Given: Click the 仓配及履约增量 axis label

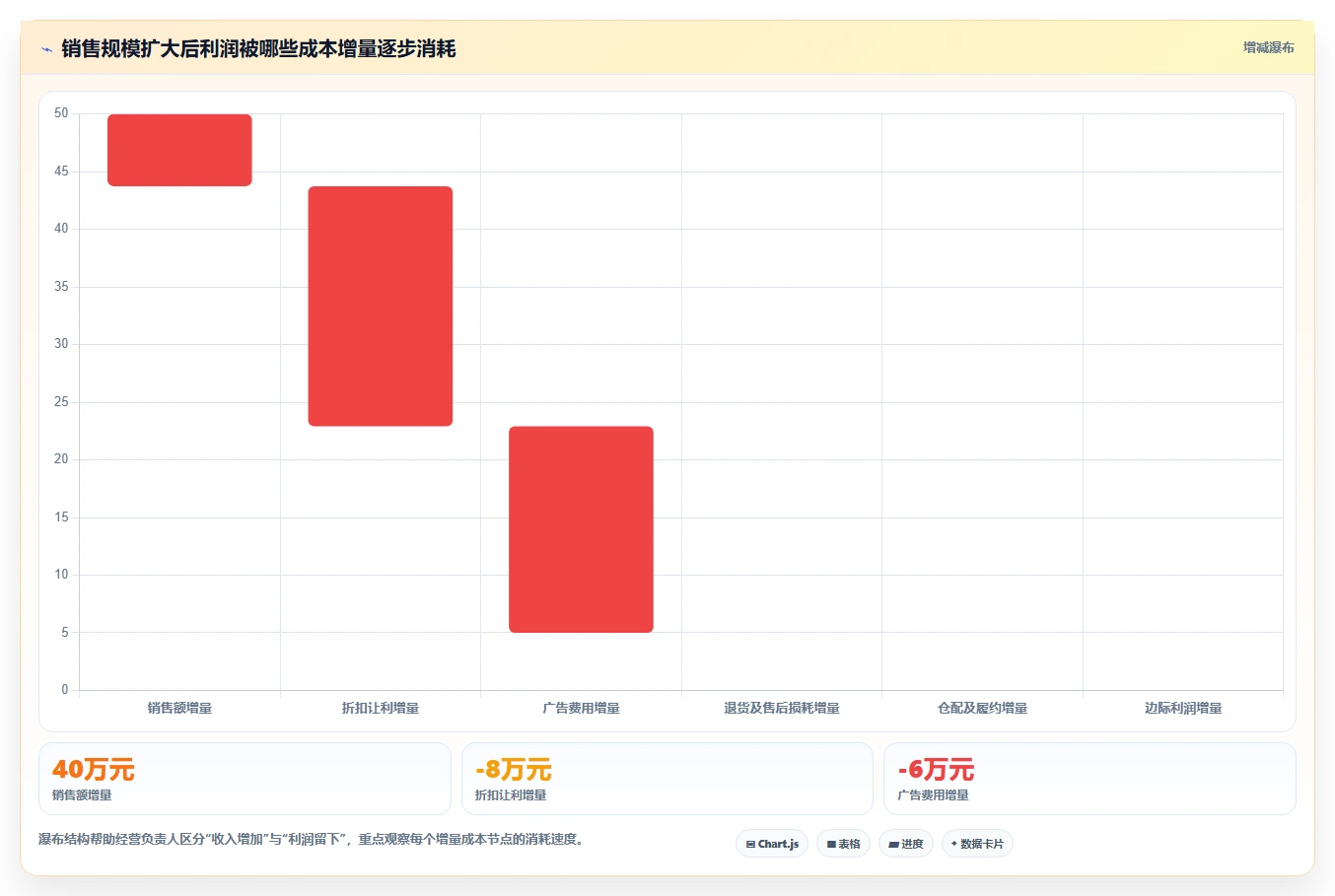Looking at the screenshot, I should [x=982, y=708].
